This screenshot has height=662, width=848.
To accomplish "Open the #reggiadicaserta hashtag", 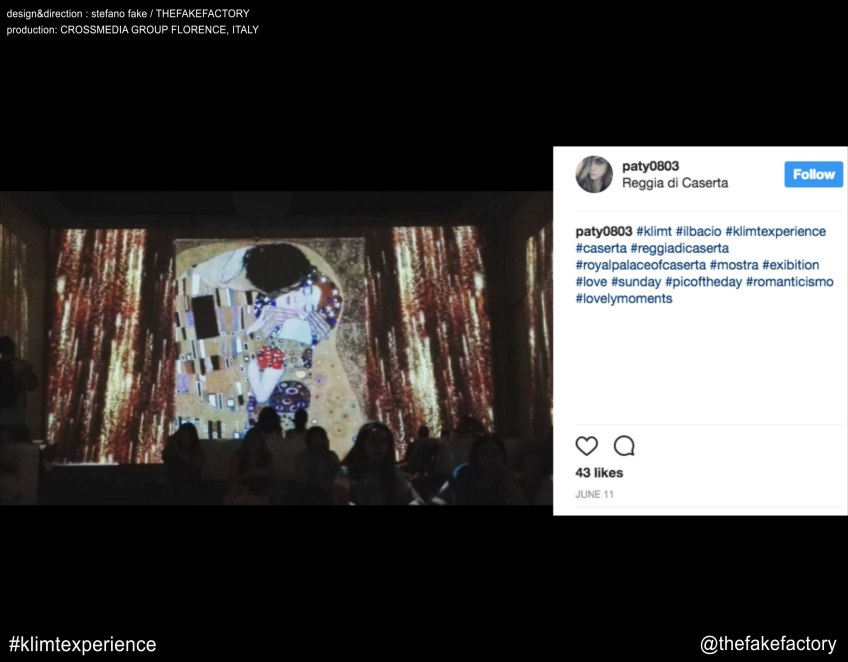I will 680,248.
